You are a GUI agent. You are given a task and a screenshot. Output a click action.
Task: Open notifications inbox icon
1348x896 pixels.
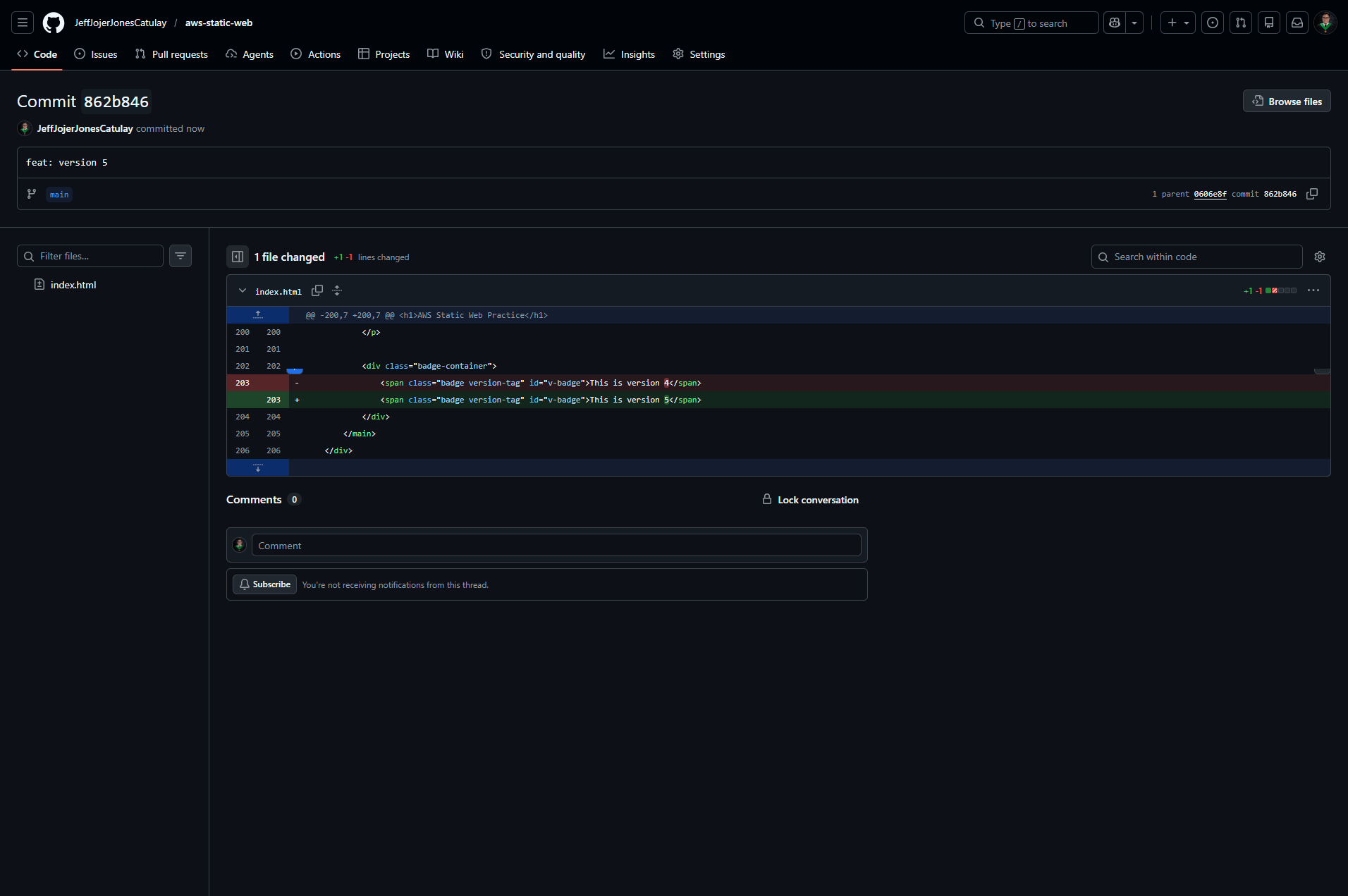pos(1297,23)
